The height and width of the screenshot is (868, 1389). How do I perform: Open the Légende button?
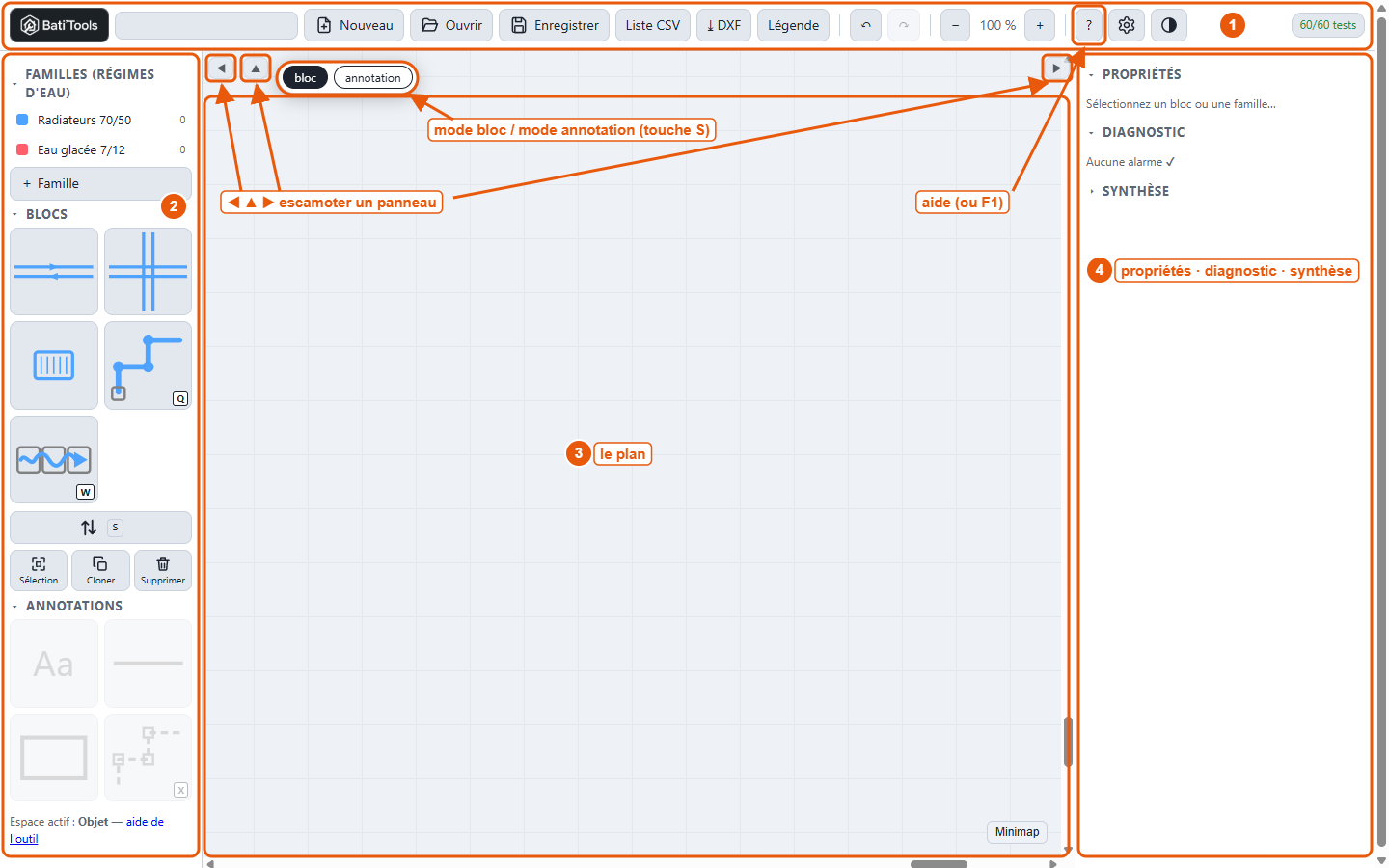tap(793, 25)
